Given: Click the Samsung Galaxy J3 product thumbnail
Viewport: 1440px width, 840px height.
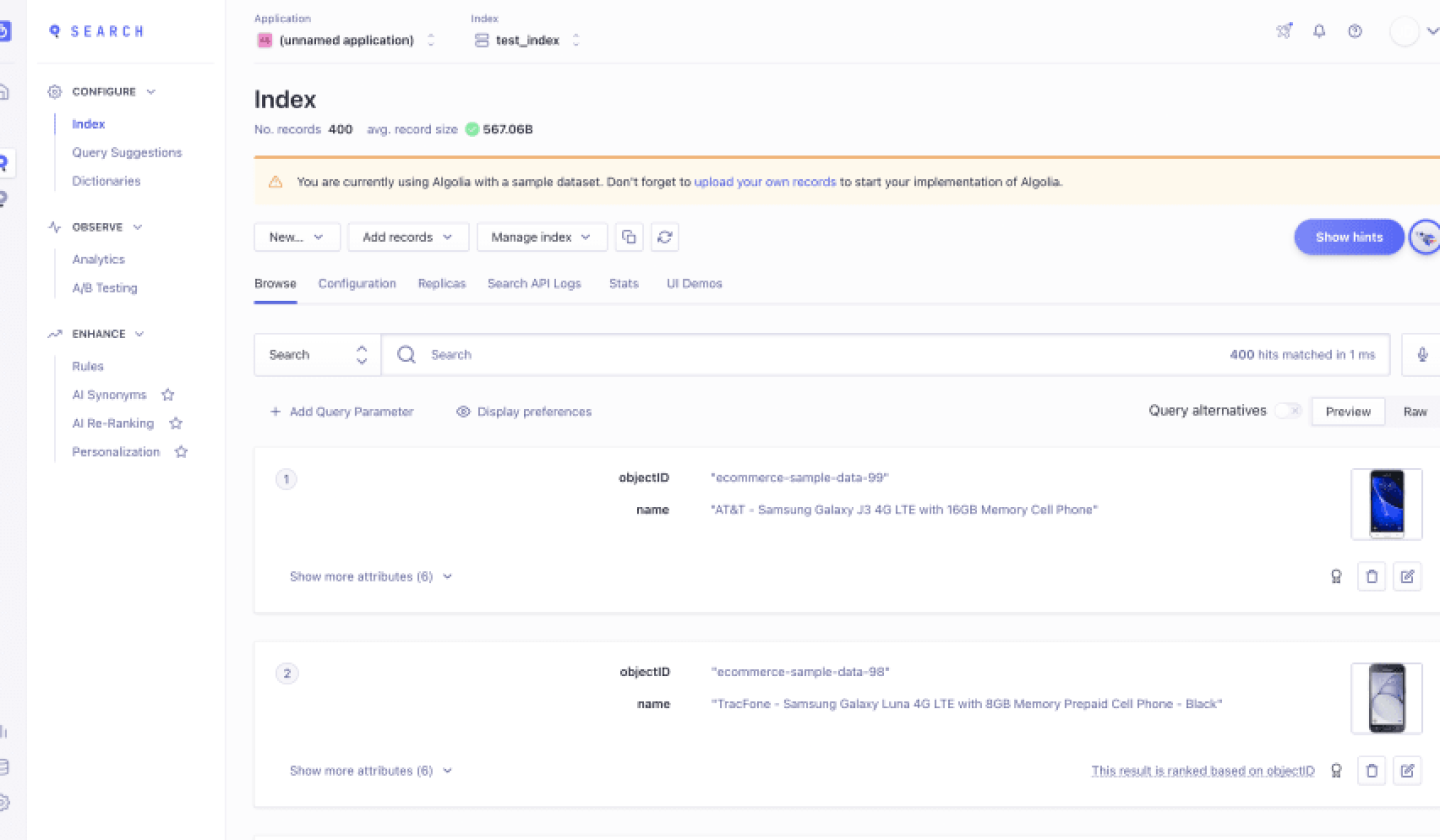Looking at the screenshot, I should click(1386, 504).
